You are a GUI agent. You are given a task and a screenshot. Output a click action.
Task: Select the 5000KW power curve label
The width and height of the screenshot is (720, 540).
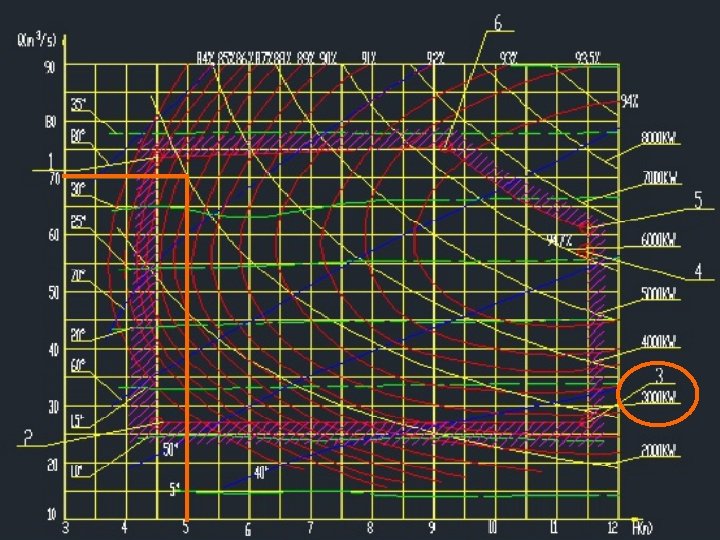pyautogui.click(x=658, y=293)
